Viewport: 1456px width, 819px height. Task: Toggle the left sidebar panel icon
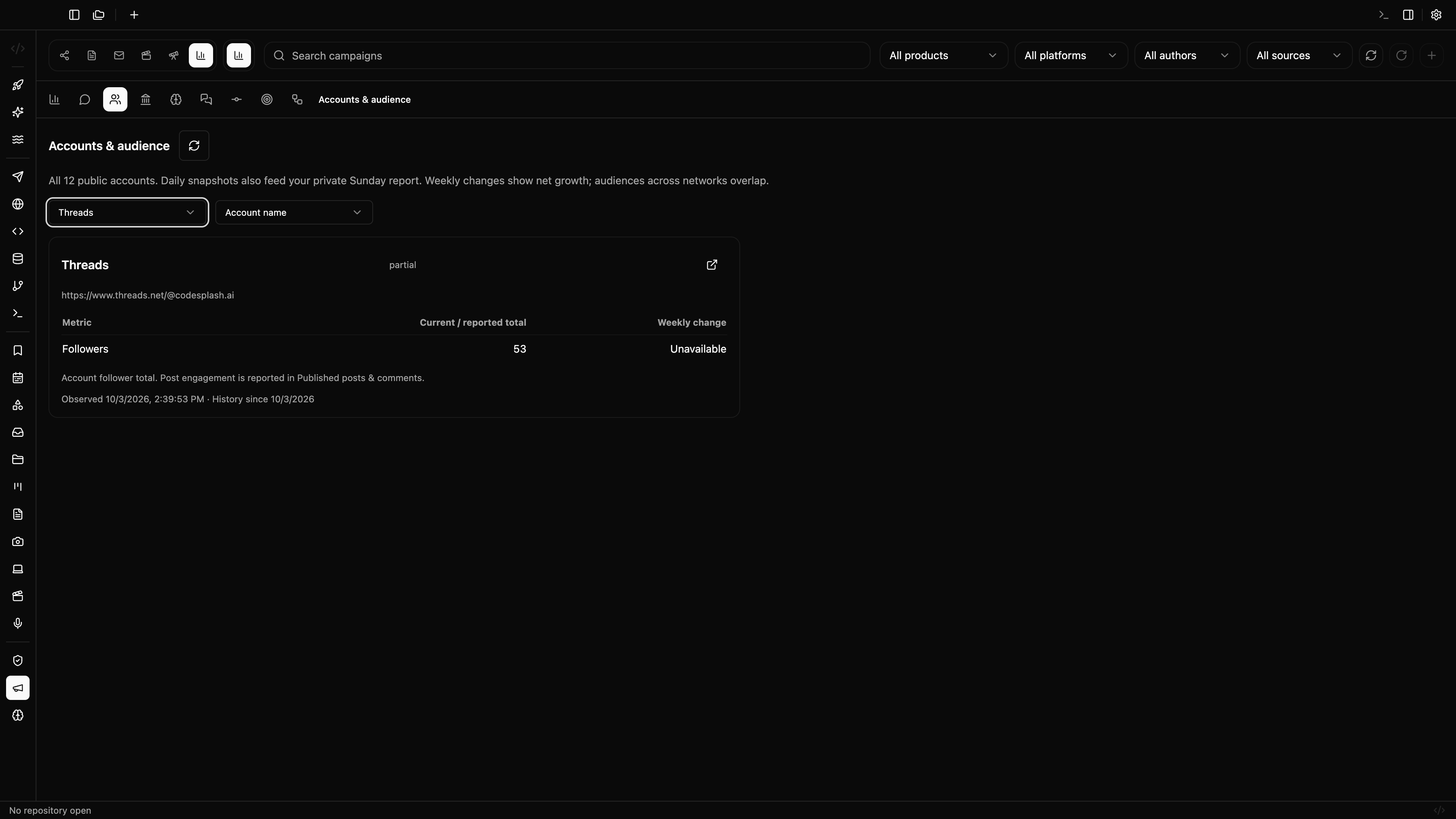tap(74, 15)
